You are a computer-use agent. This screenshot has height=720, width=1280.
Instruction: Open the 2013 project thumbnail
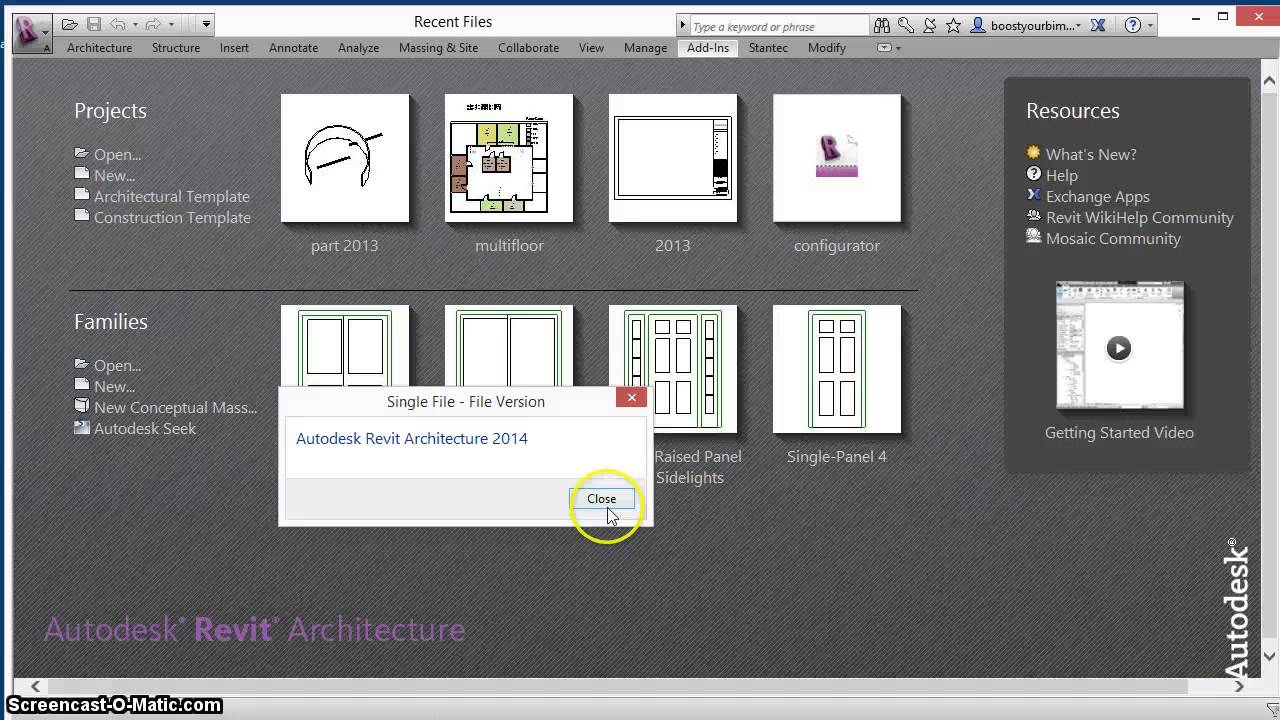click(x=673, y=158)
